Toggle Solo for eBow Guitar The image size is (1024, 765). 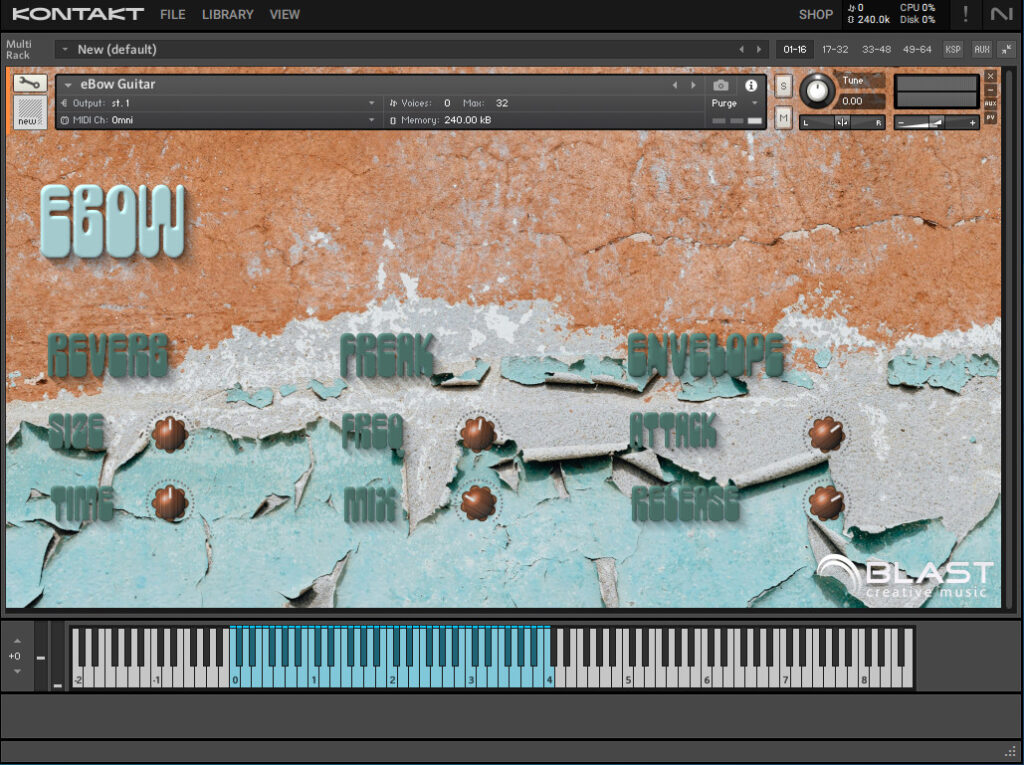(x=783, y=86)
